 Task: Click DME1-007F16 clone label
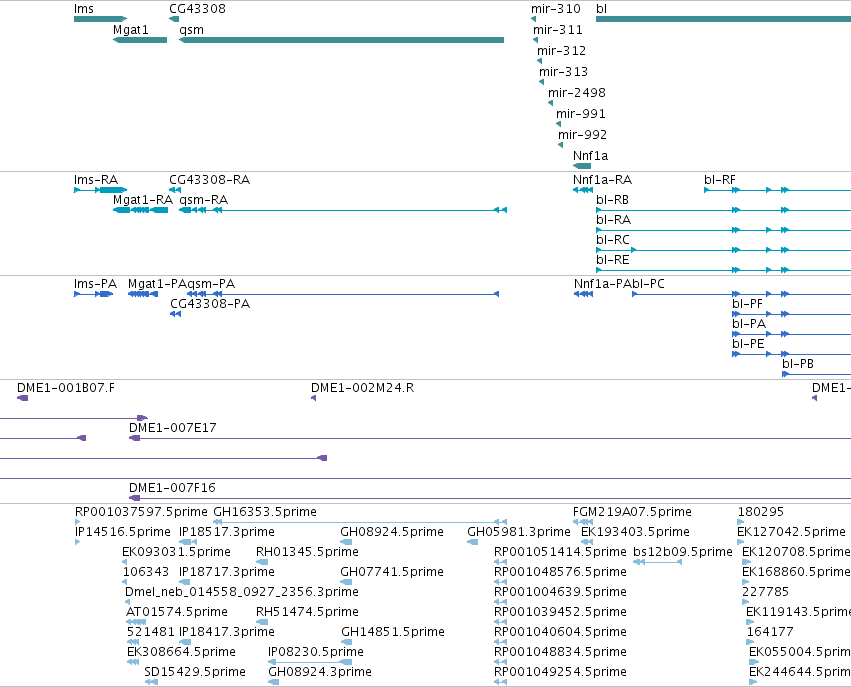click(172, 488)
